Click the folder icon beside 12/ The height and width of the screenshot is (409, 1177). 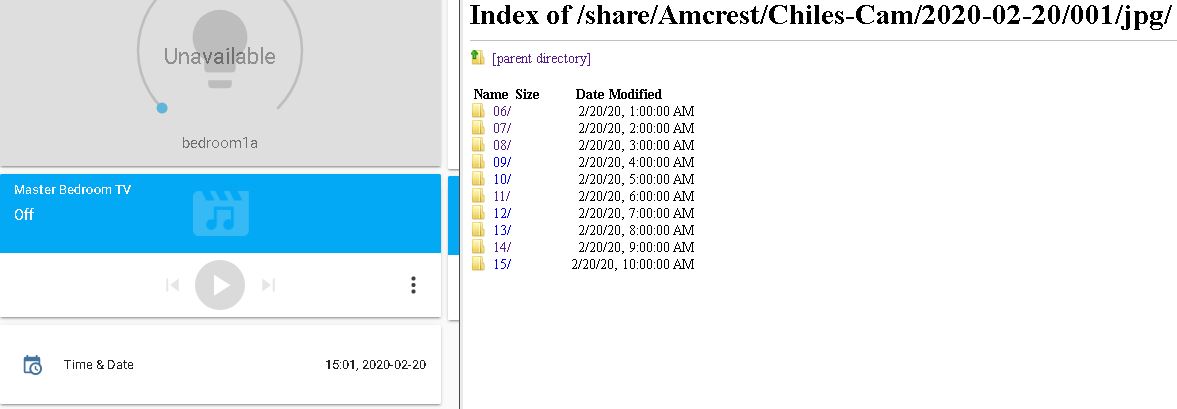478,212
